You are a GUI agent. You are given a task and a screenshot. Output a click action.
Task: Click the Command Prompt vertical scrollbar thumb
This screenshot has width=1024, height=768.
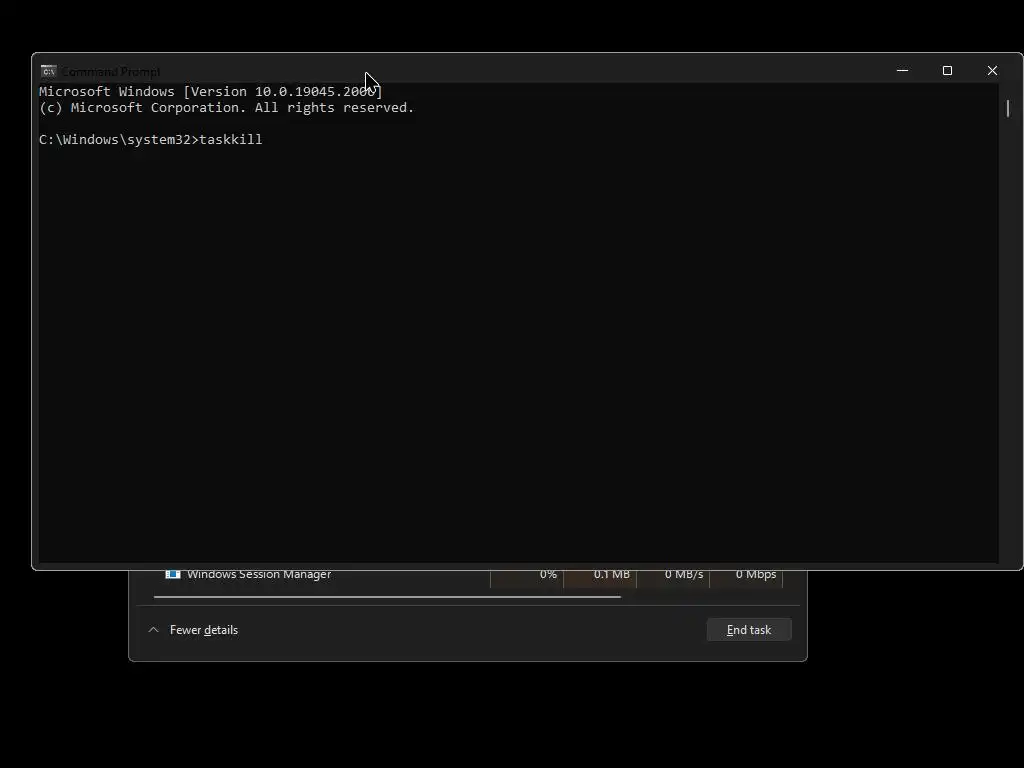coord(1008,108)
